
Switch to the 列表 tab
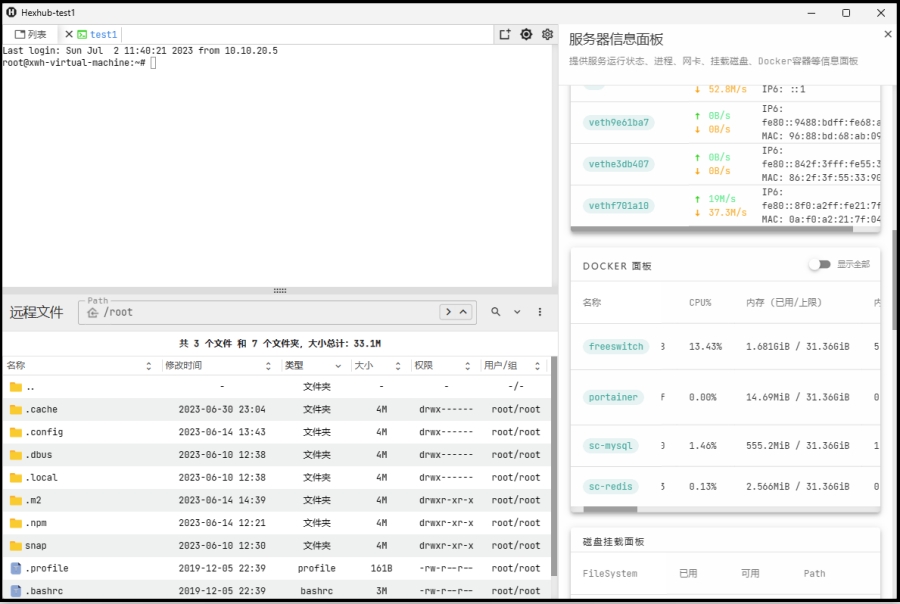pyautogui.click(x=31, y=34)
